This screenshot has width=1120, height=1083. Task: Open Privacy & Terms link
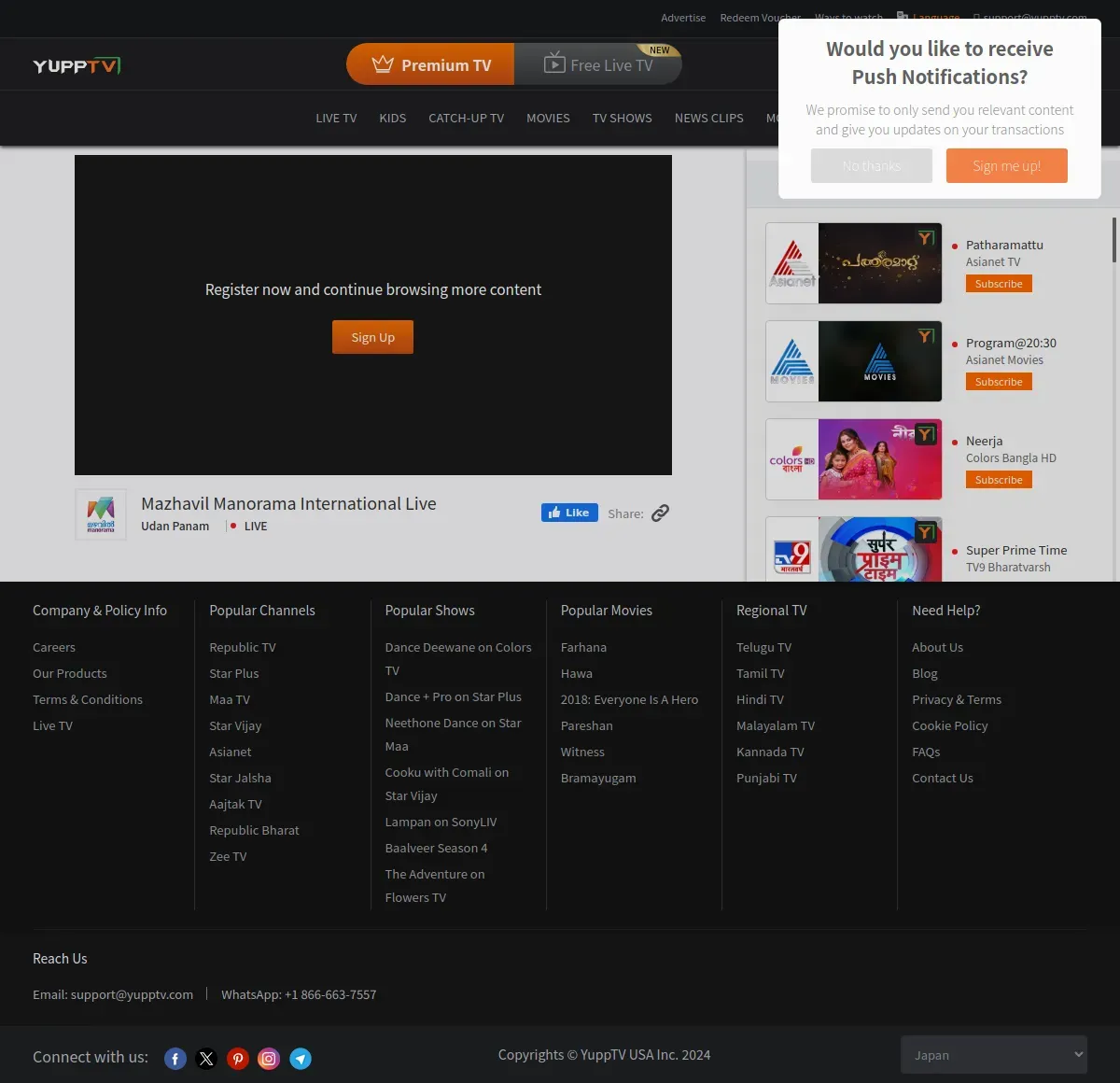click(957, 699)
